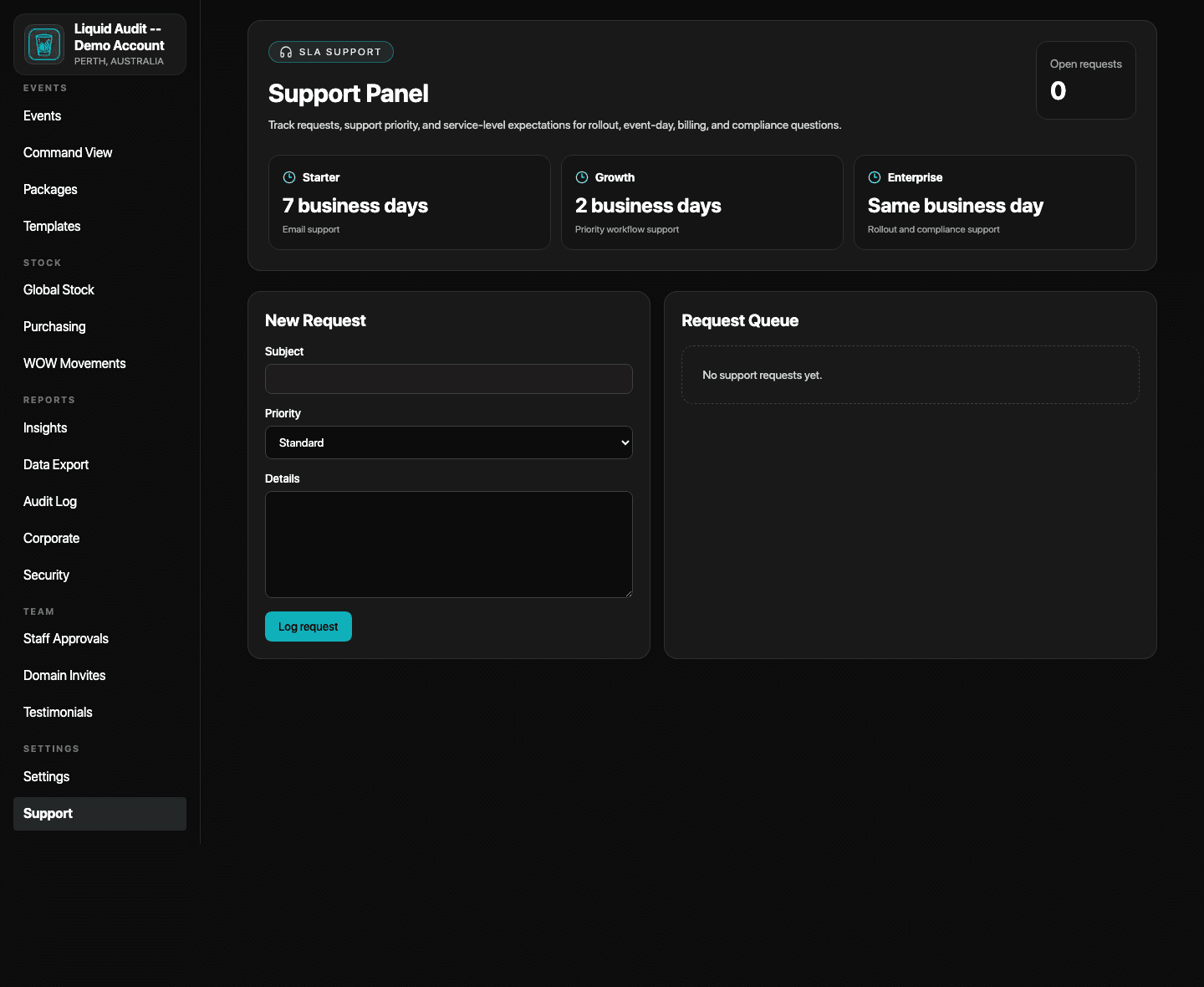Viewport: 1204px width, 987px height.
Task: Select the active Support sidebar item
Action: (x=99, y=814)
